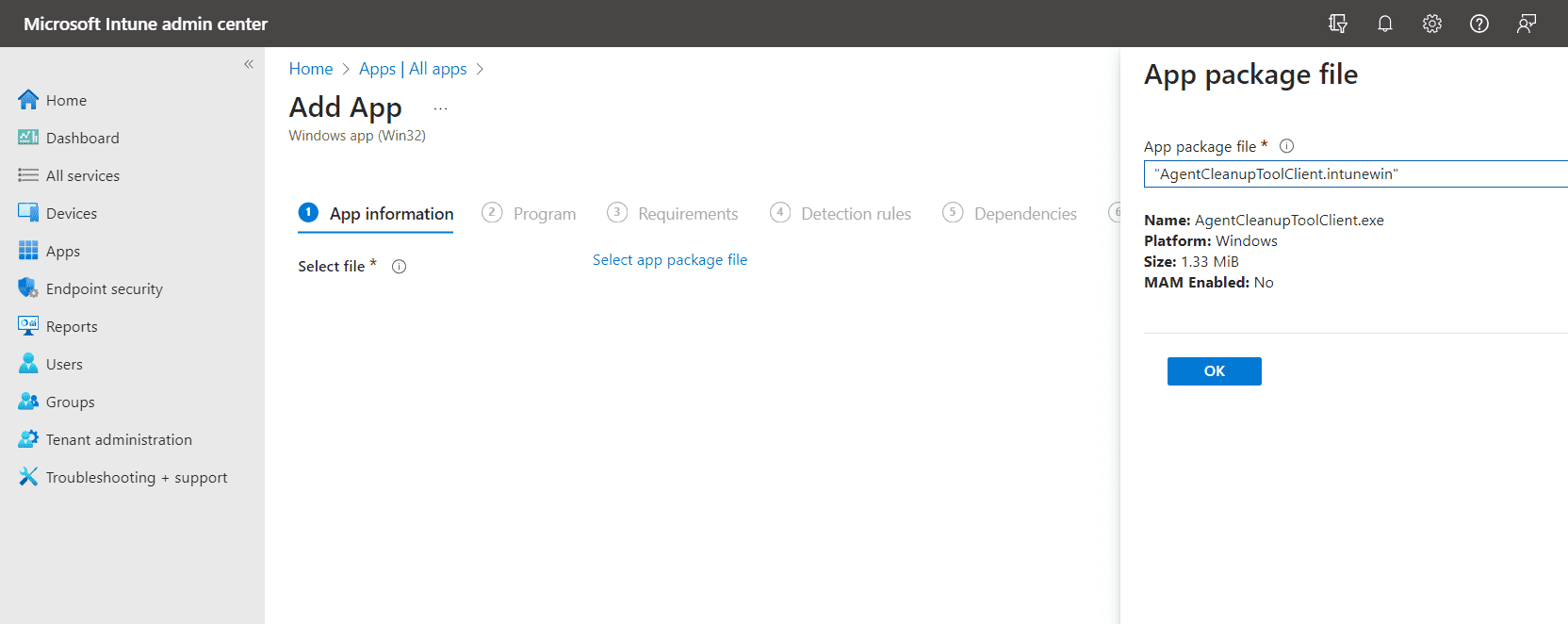Select the App information step tab
Screen dimensions: 1568x624
pyautogui.click(x=376, y=214)
